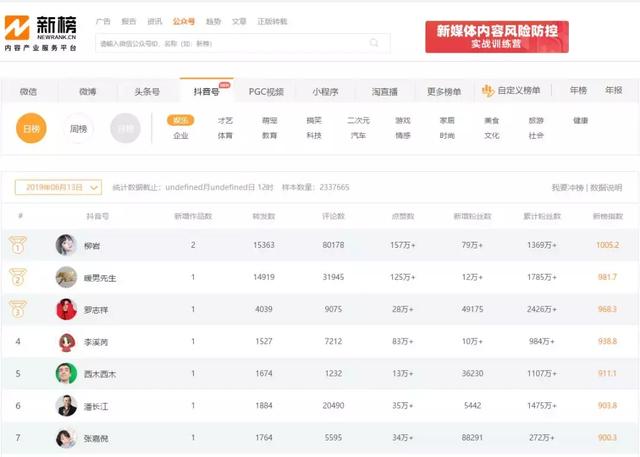This screenshot has height=457, width=640.
Task: Select the 情感 category filter
Action: [403, 135]
